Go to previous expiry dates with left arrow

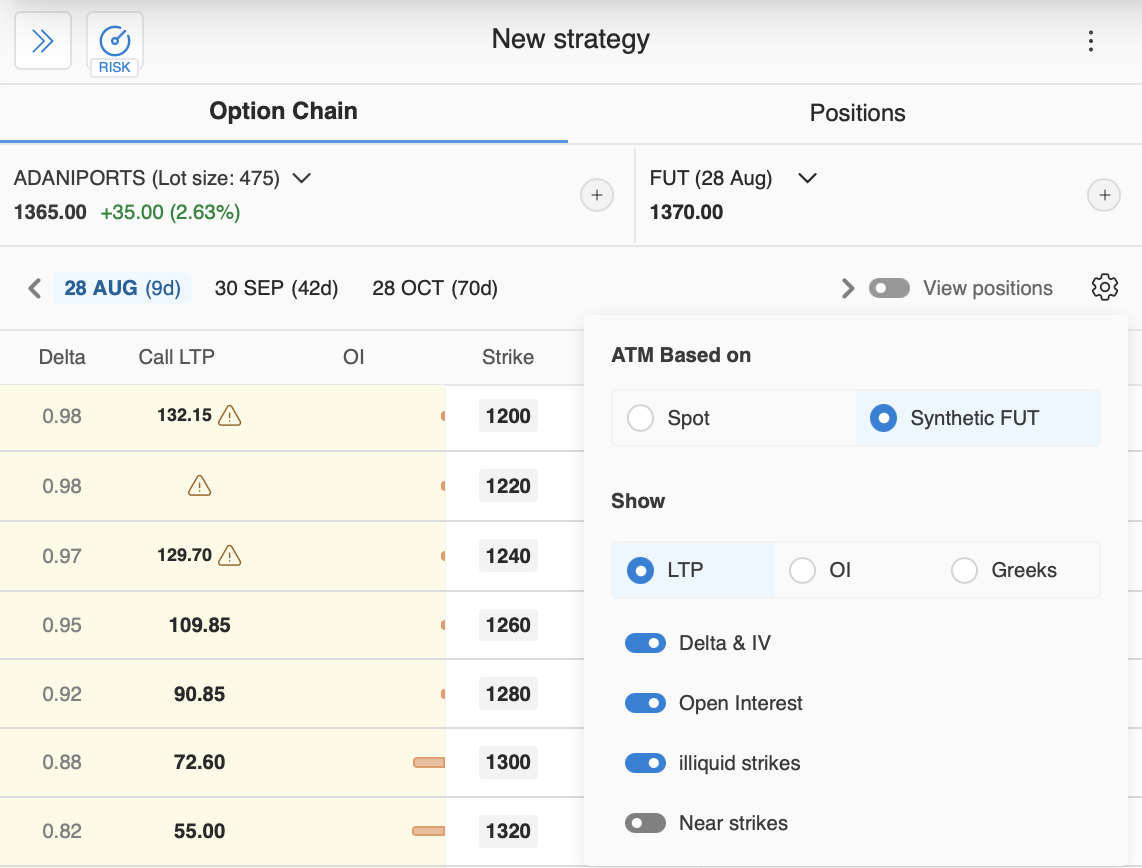(35, 289)
